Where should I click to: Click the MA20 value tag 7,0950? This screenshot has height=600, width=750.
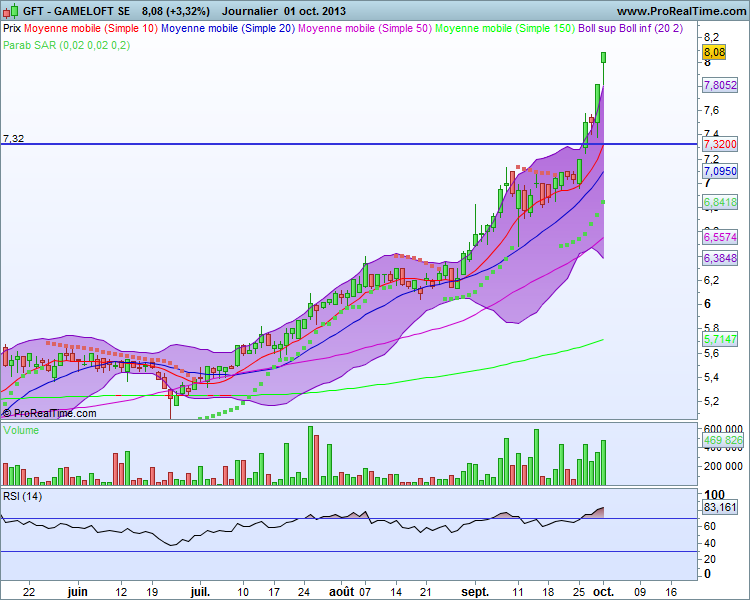[720, 171]
